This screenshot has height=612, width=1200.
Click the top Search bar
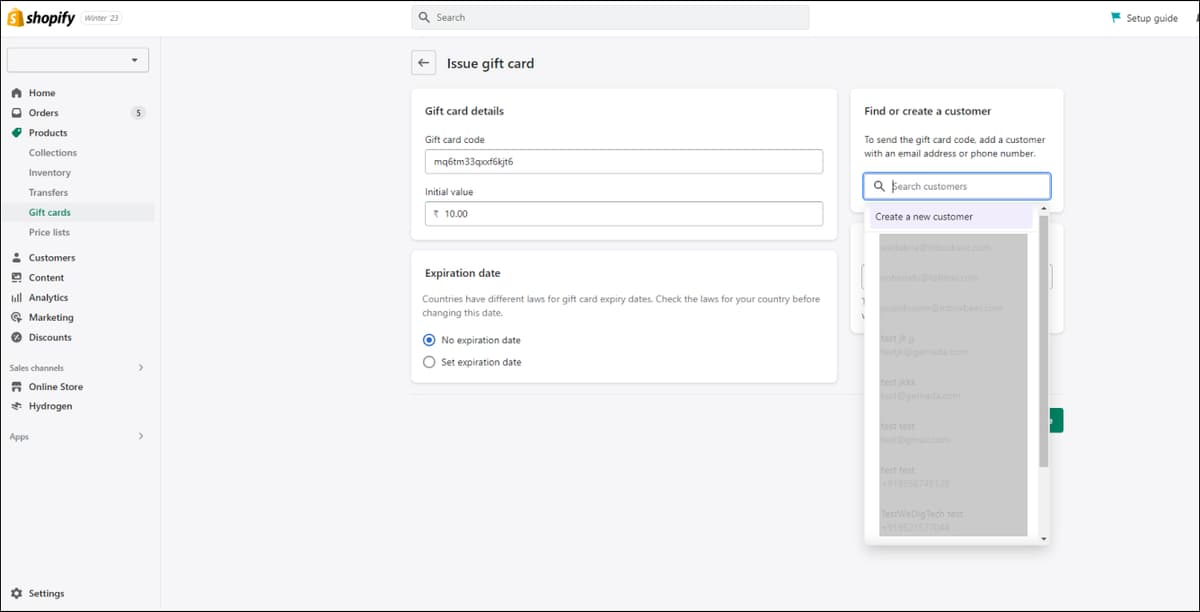click(x=610, y=18)
